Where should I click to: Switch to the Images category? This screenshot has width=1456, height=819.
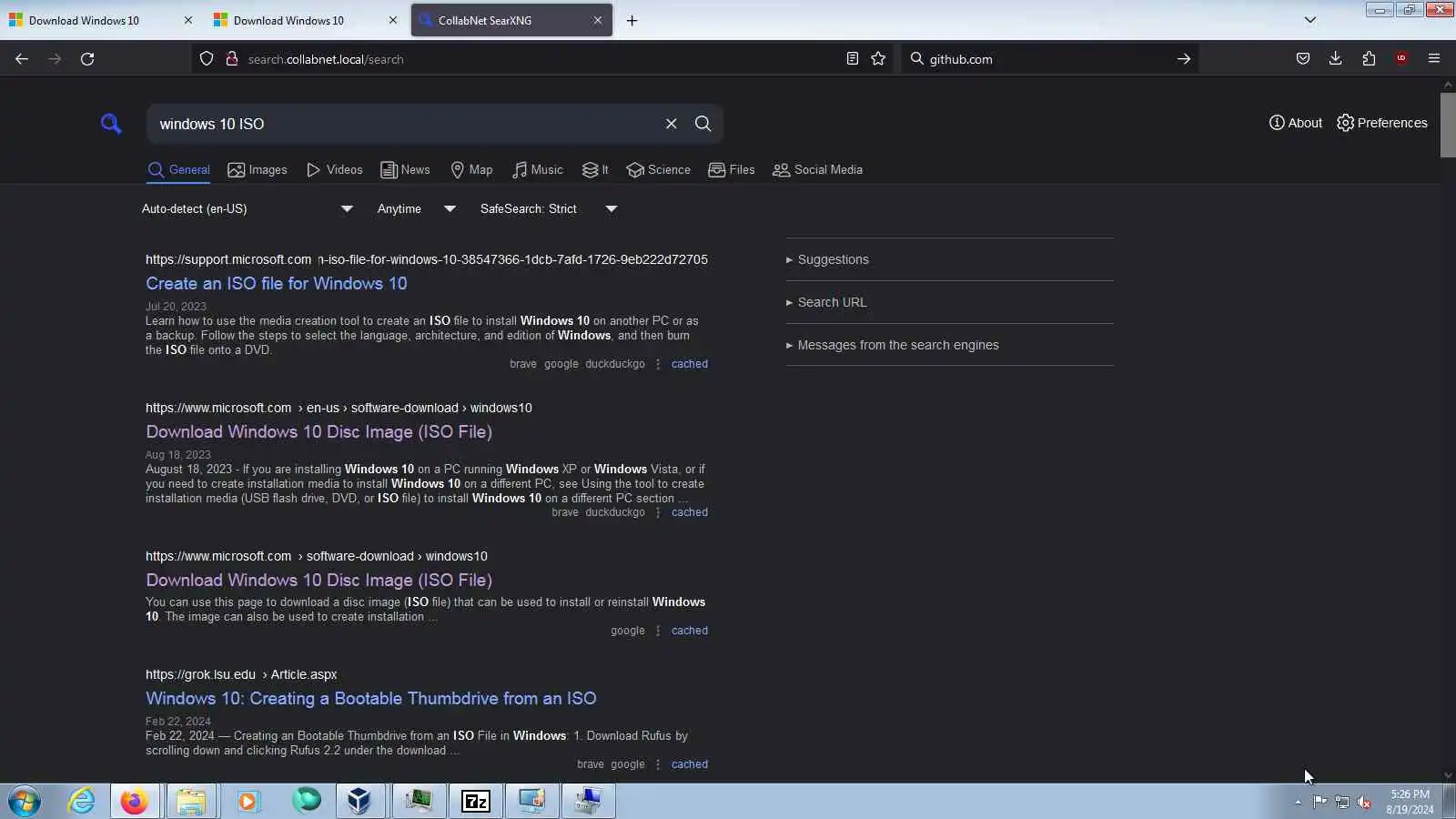click(x=258, y=170)
